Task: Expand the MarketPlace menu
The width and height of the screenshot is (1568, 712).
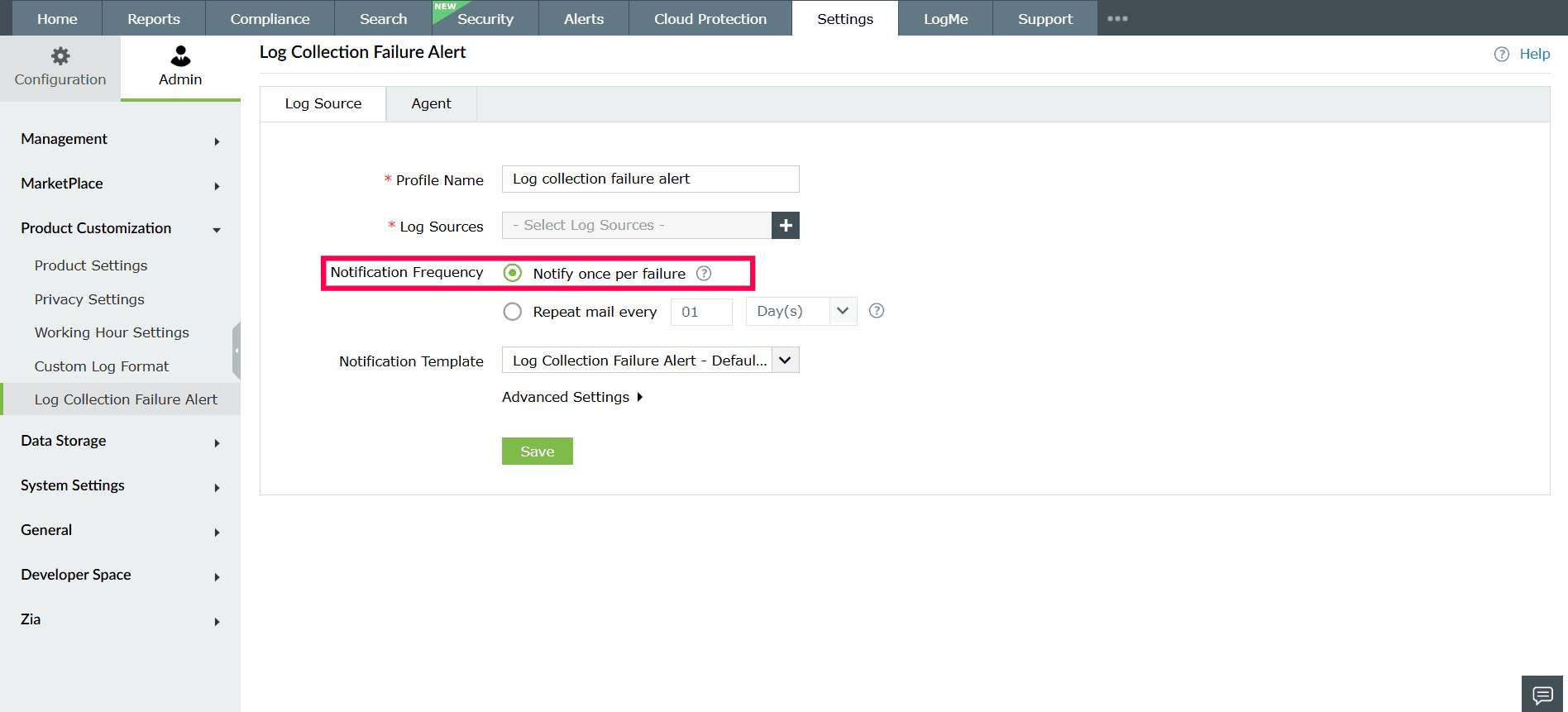Action: (x=121, y=184)
